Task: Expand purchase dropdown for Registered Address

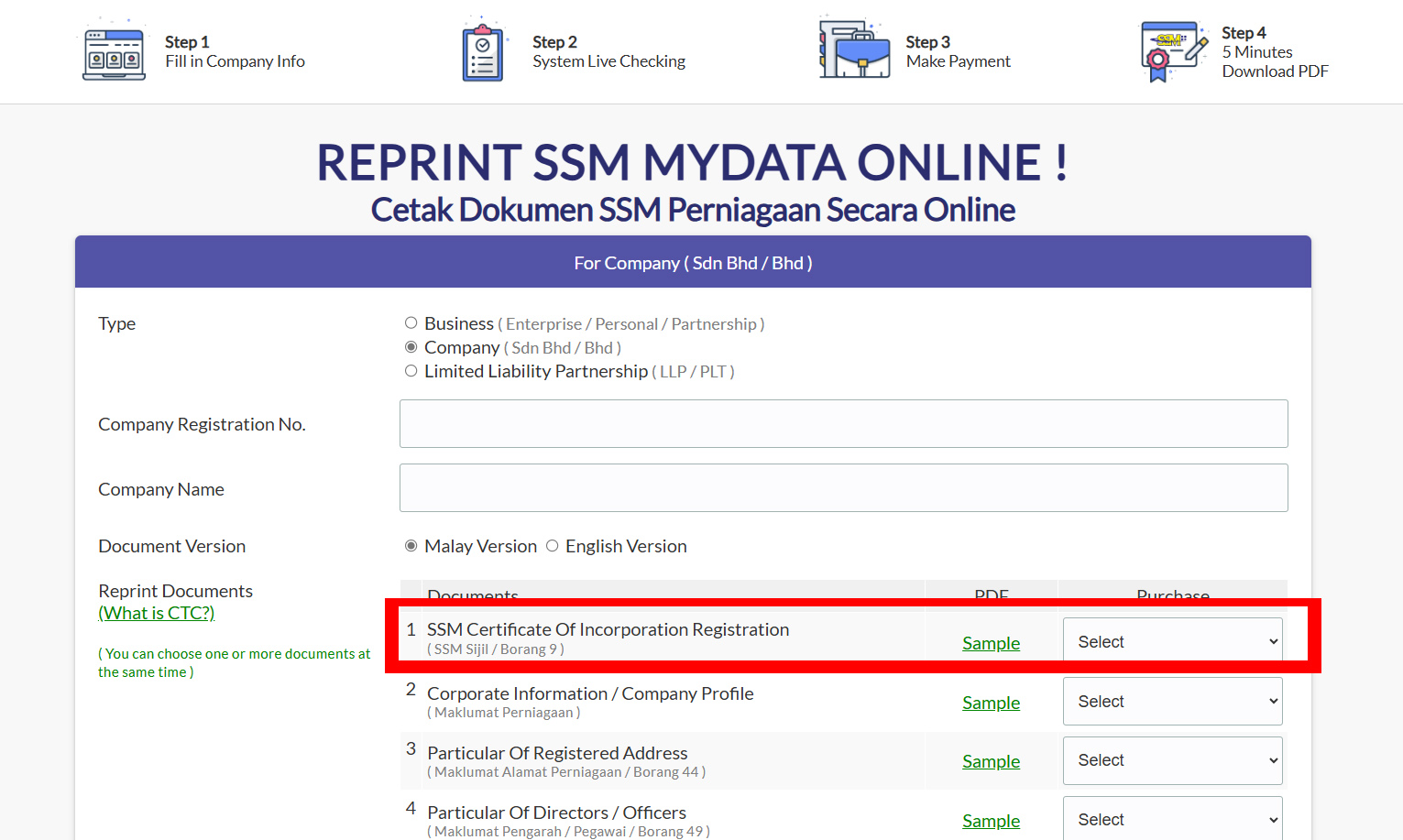Action: point(1172,760)
